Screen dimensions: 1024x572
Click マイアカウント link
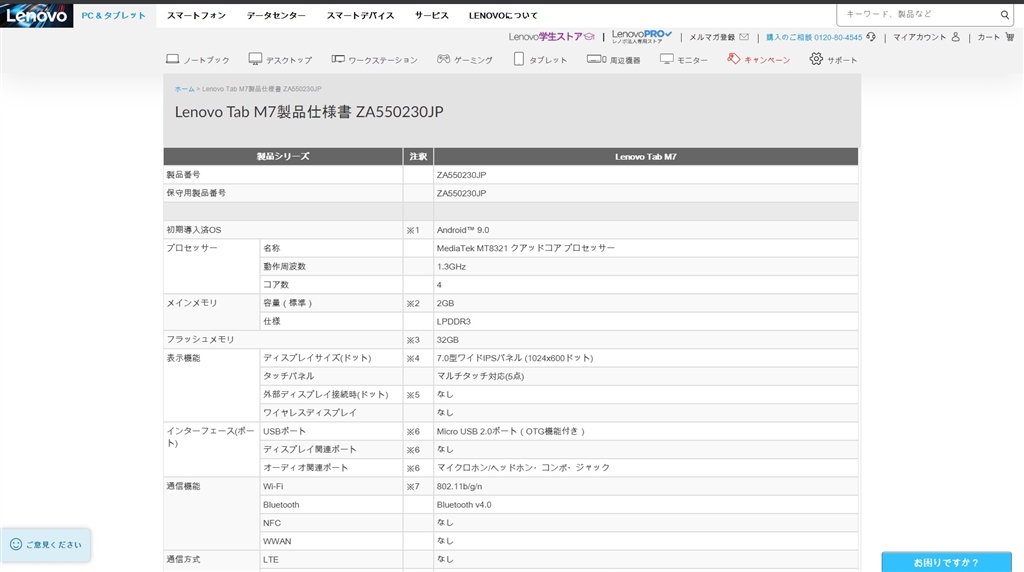[920, 37]
